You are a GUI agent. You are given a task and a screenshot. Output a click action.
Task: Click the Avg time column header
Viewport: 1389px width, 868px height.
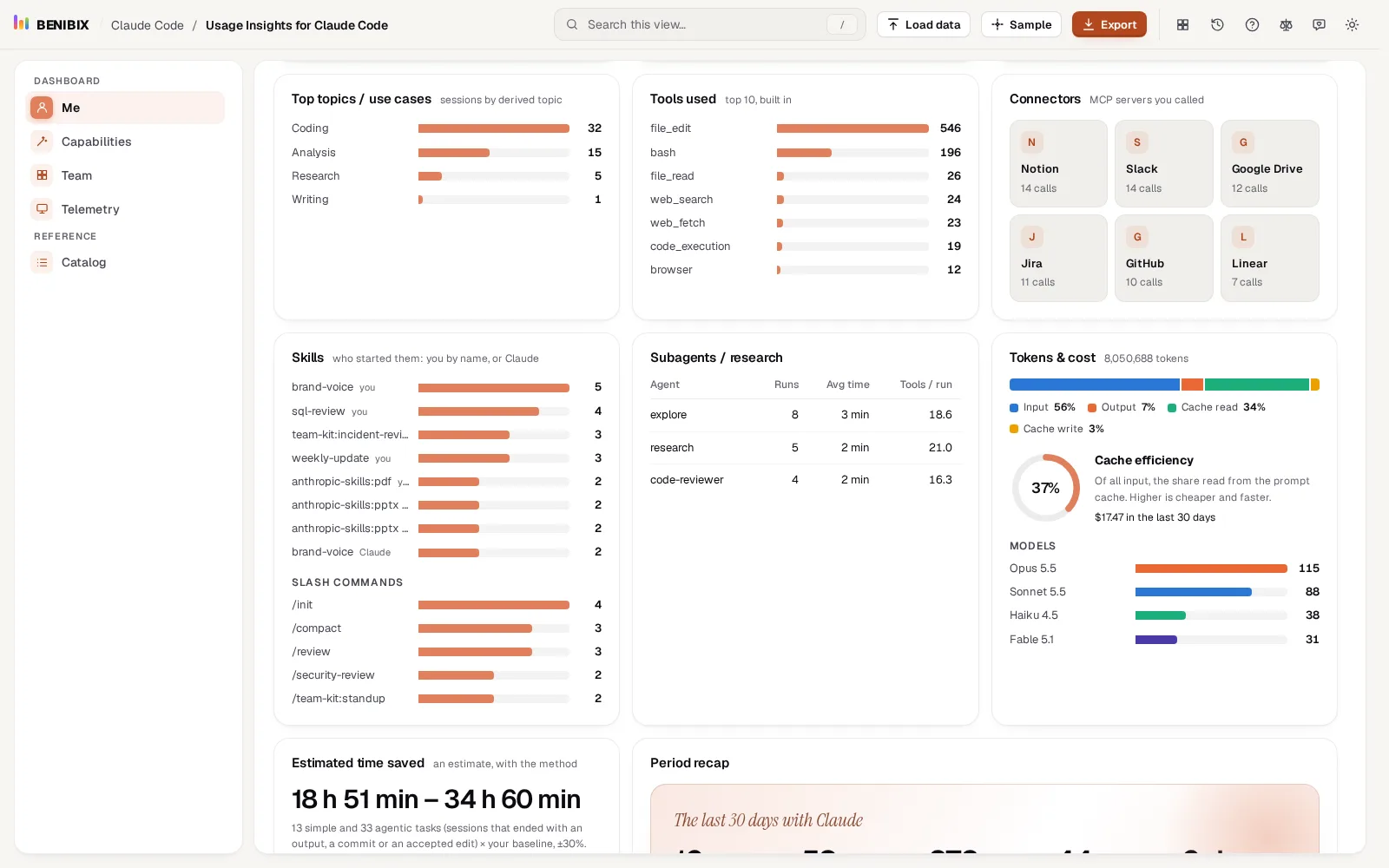847,385
